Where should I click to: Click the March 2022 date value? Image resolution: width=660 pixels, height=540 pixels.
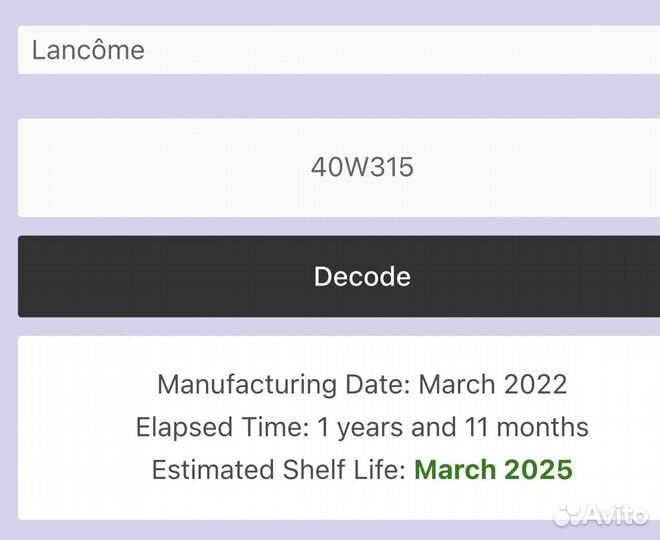pyautogui.click(x=493, y=384)
